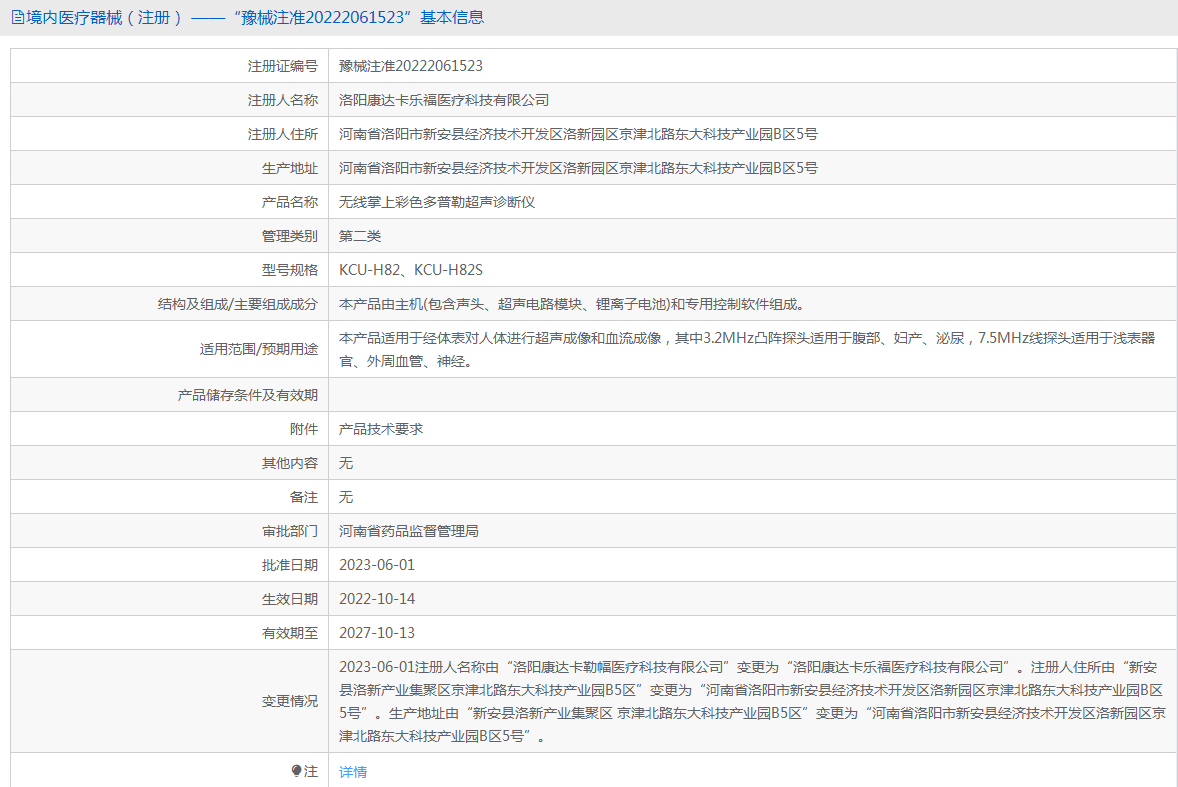Select the effective date 2022-10-14
1178x787 pixels.
tap(377, 599)
